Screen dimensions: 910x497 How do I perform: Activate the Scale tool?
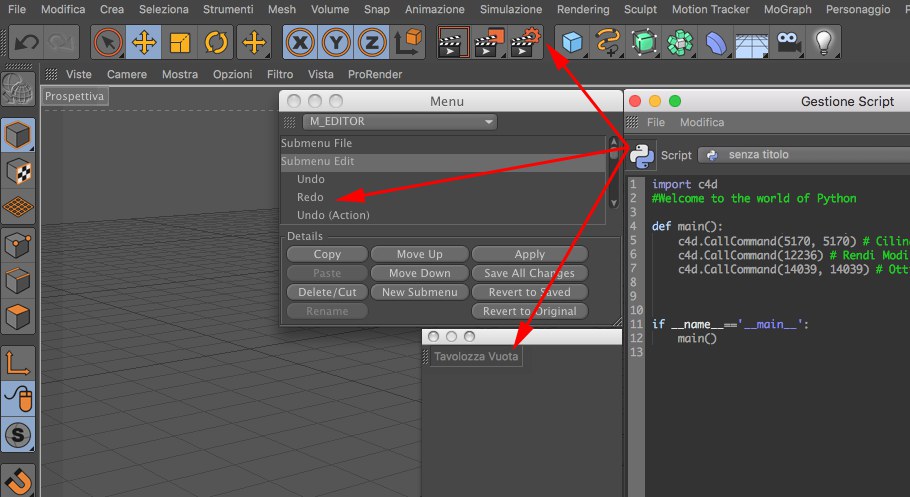point(179,42)
